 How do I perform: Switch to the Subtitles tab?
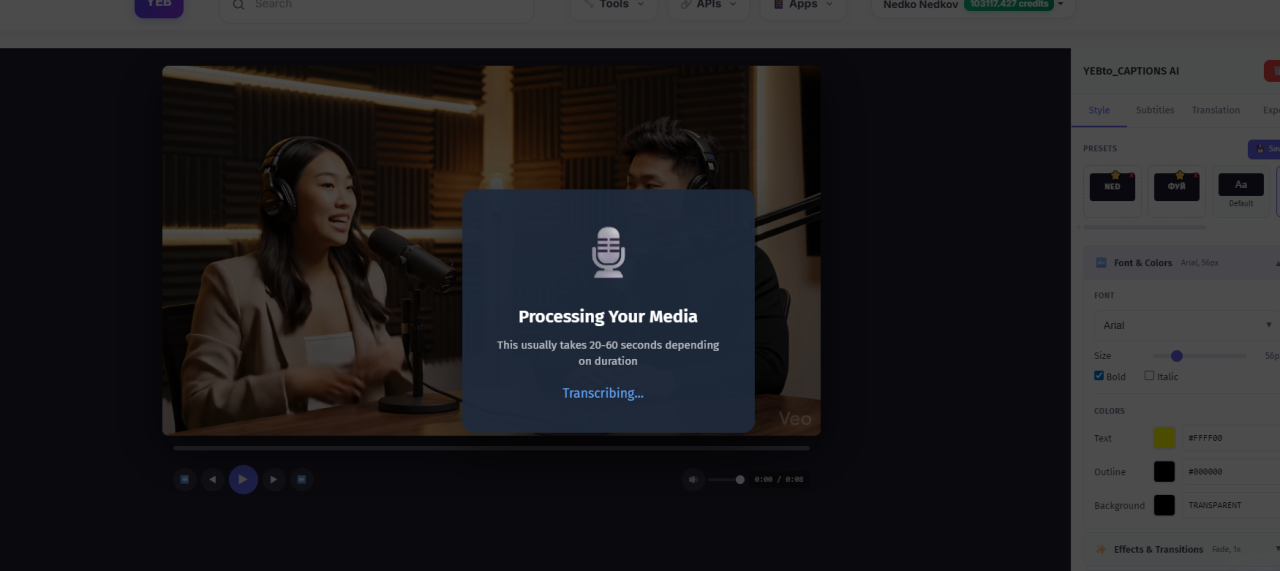pyautogui.click(x=1155, y=110)
